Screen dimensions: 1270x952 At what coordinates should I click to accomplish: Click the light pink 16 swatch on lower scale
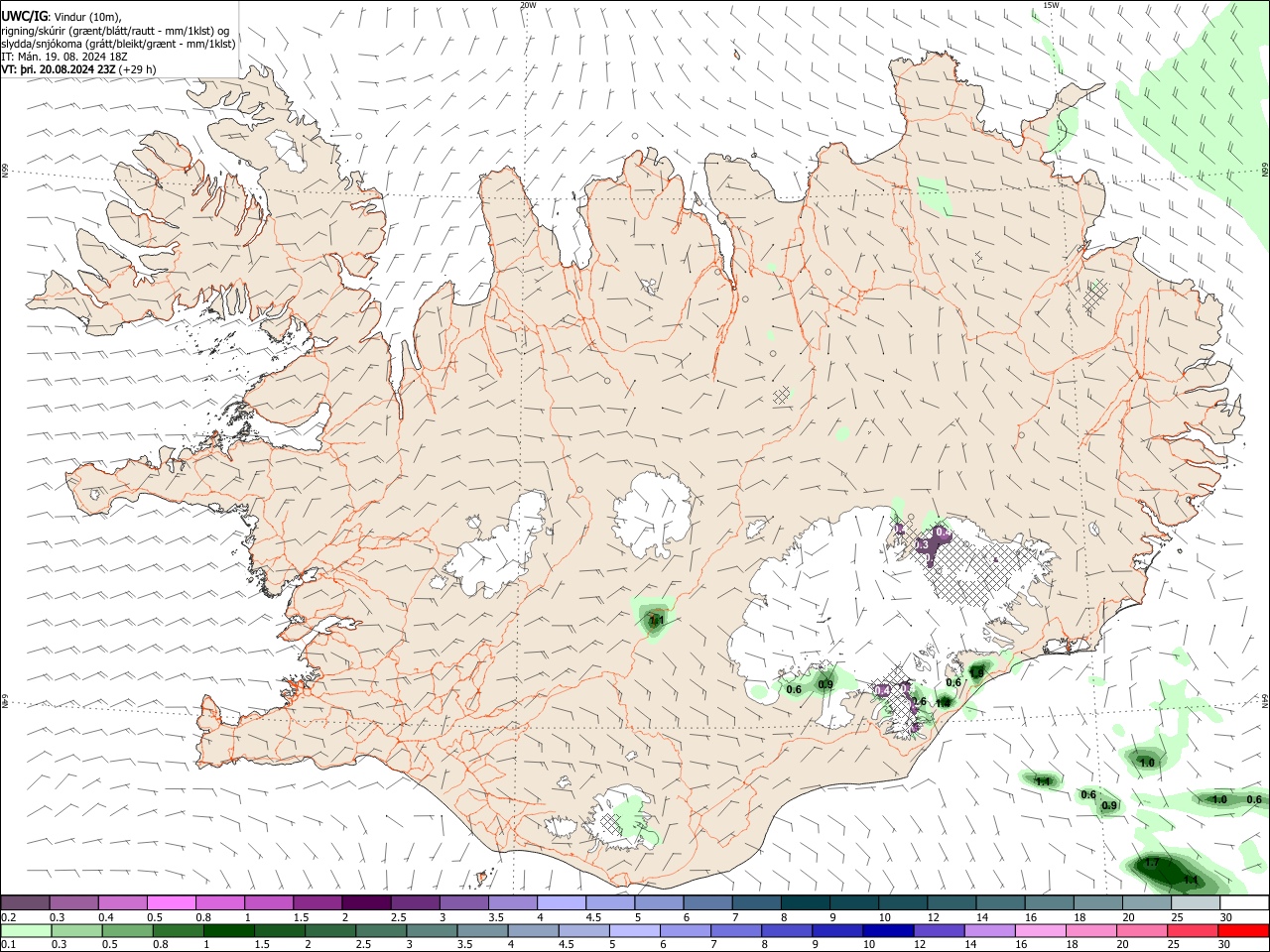click(1040, 930)
